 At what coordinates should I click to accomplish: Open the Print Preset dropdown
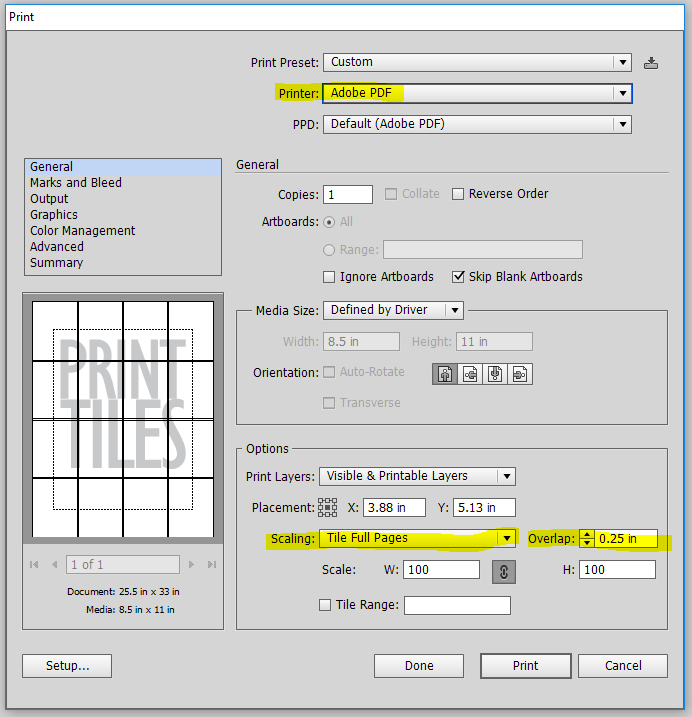click(x=477, y=62)
